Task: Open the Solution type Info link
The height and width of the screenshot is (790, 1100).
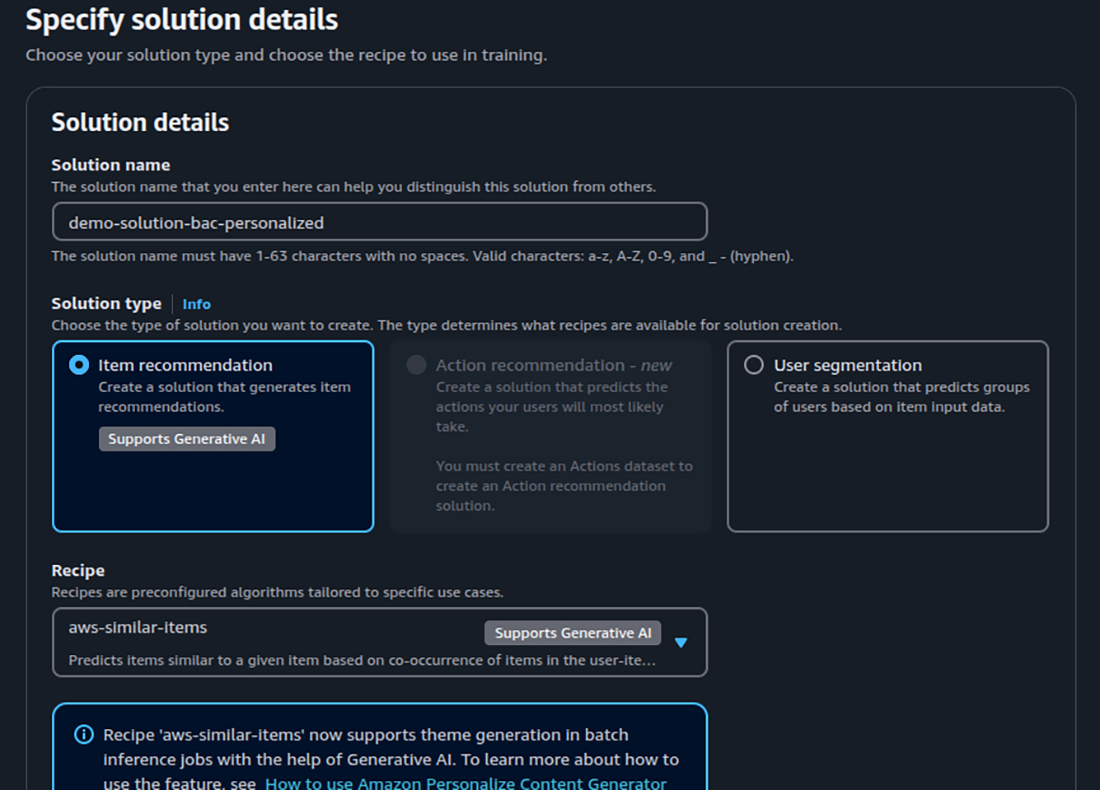Action: click(x=196, y=304)
